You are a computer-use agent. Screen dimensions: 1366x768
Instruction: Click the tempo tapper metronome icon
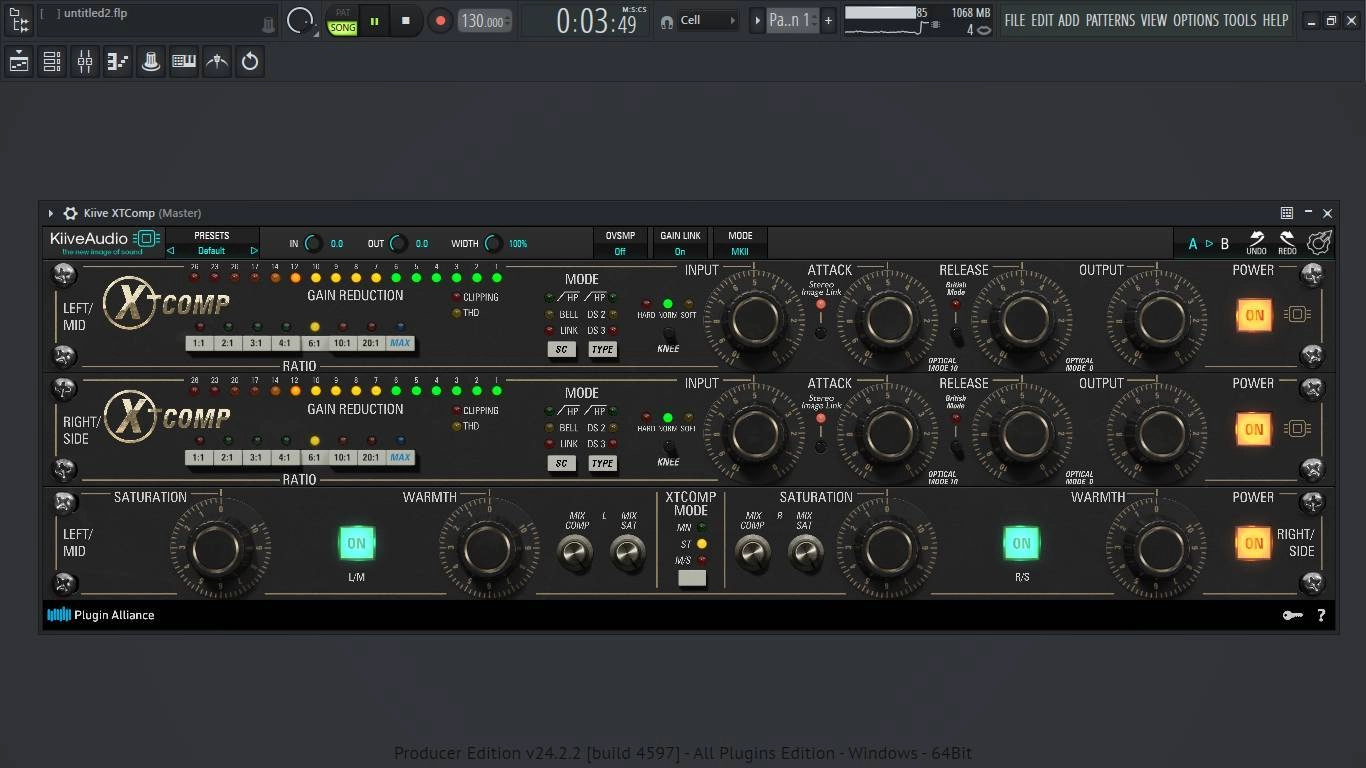(217, 62)
